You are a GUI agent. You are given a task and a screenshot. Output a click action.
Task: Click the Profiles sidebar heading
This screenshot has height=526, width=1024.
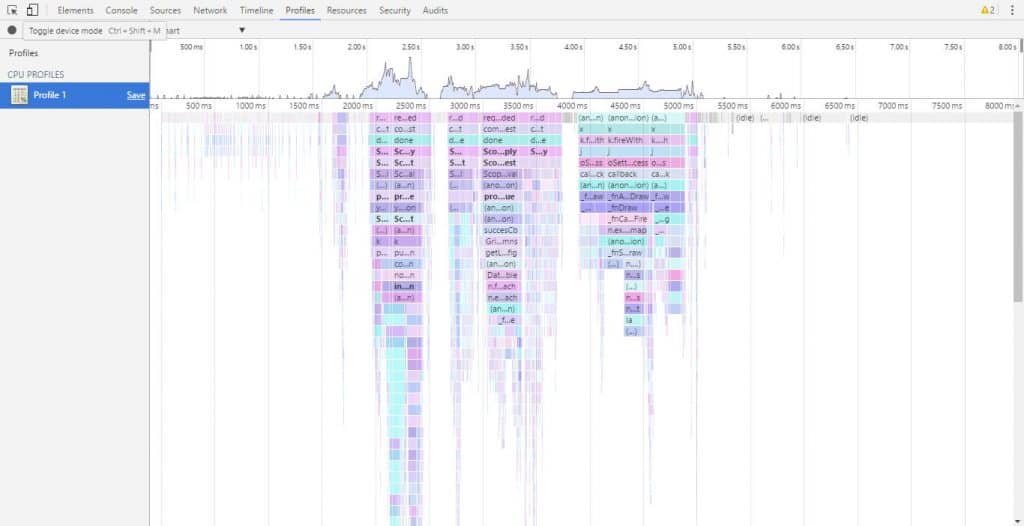point(24,53)
